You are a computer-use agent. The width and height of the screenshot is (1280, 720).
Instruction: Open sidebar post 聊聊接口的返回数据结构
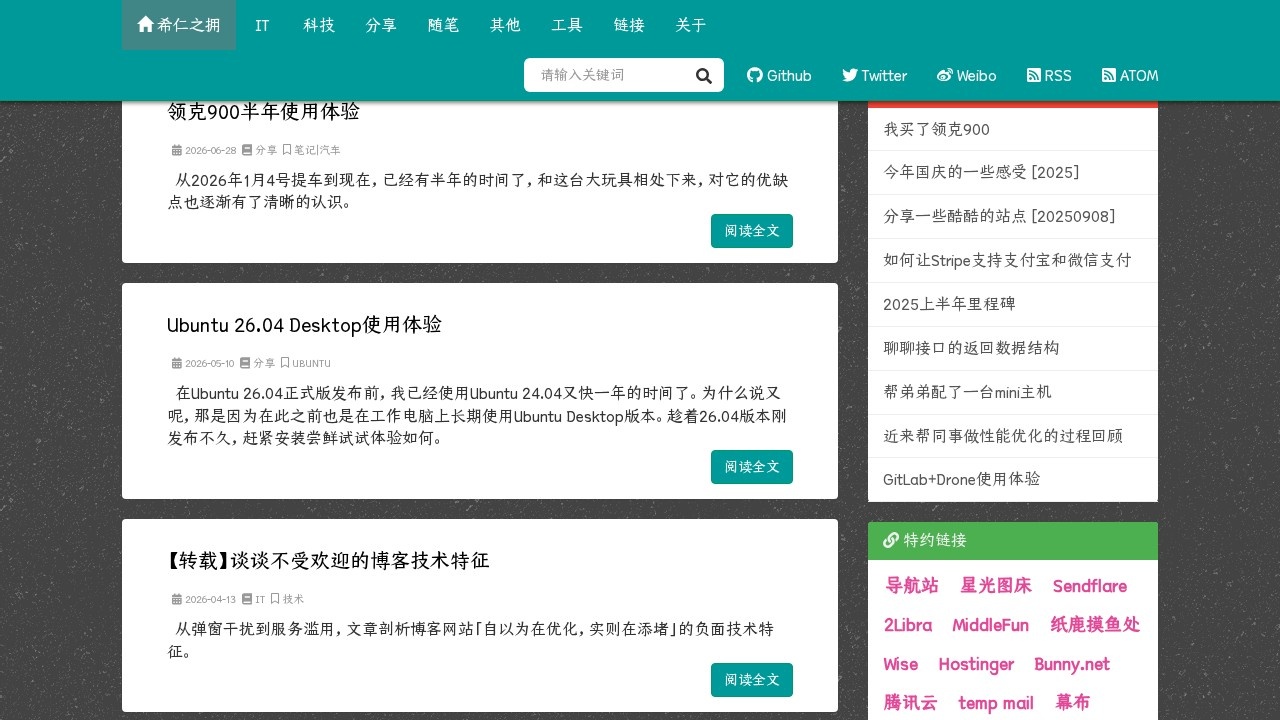coord(971,348)
